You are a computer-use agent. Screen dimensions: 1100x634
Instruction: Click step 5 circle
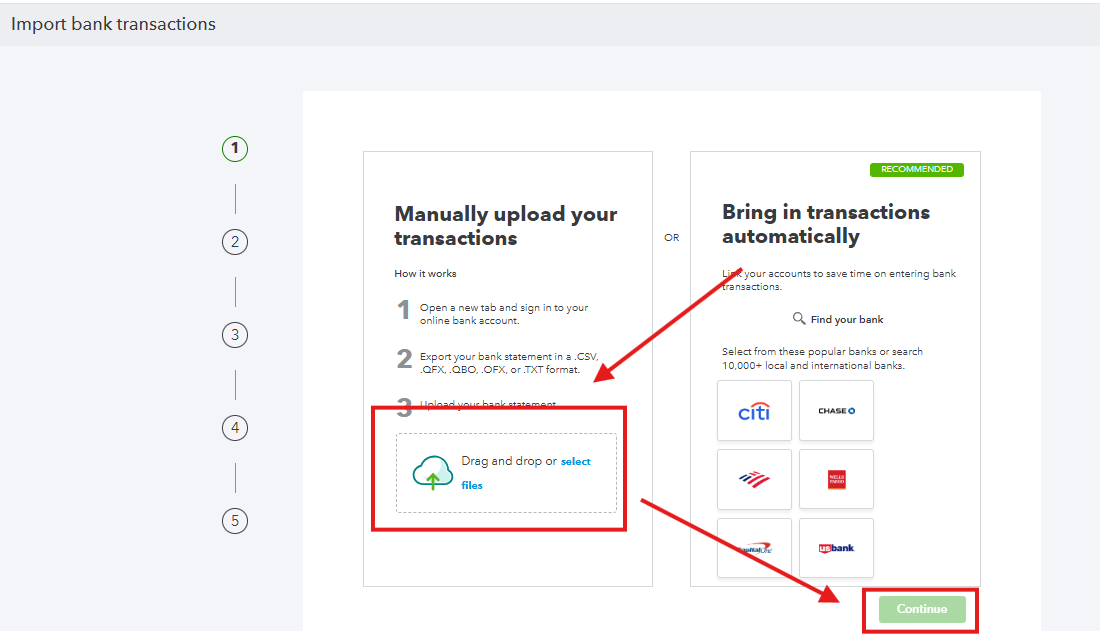click(x=235, y=521)
